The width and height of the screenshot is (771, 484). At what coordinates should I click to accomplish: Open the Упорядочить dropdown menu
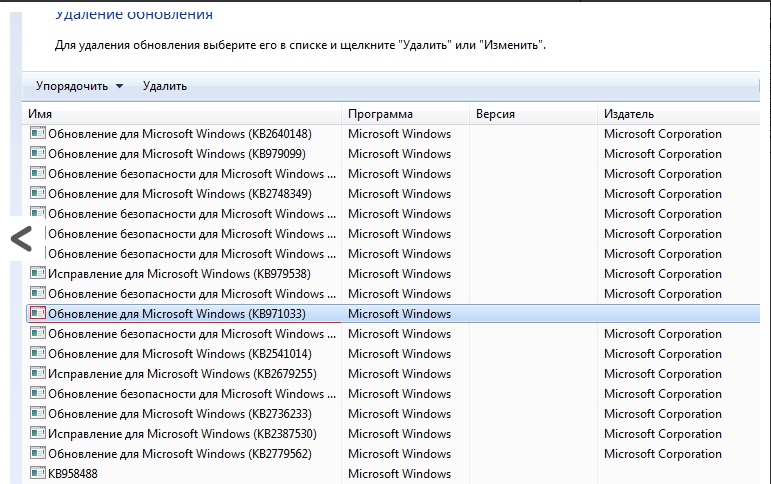tap(79, 86)
